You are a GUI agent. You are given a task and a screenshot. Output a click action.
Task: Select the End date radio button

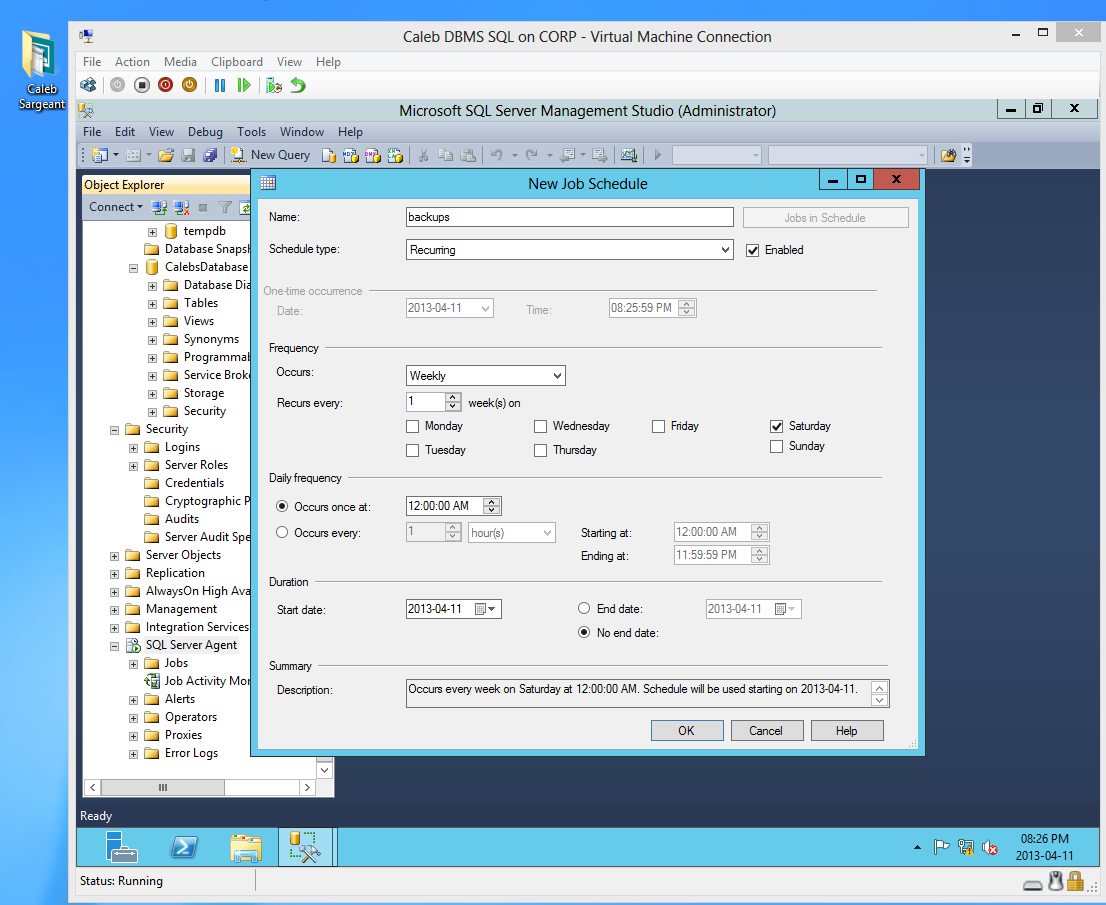tap(584, 608)
